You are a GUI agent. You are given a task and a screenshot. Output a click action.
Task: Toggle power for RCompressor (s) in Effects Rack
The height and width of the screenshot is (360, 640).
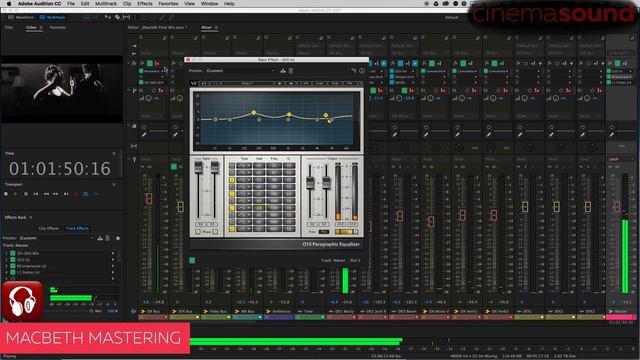point(13,266)
